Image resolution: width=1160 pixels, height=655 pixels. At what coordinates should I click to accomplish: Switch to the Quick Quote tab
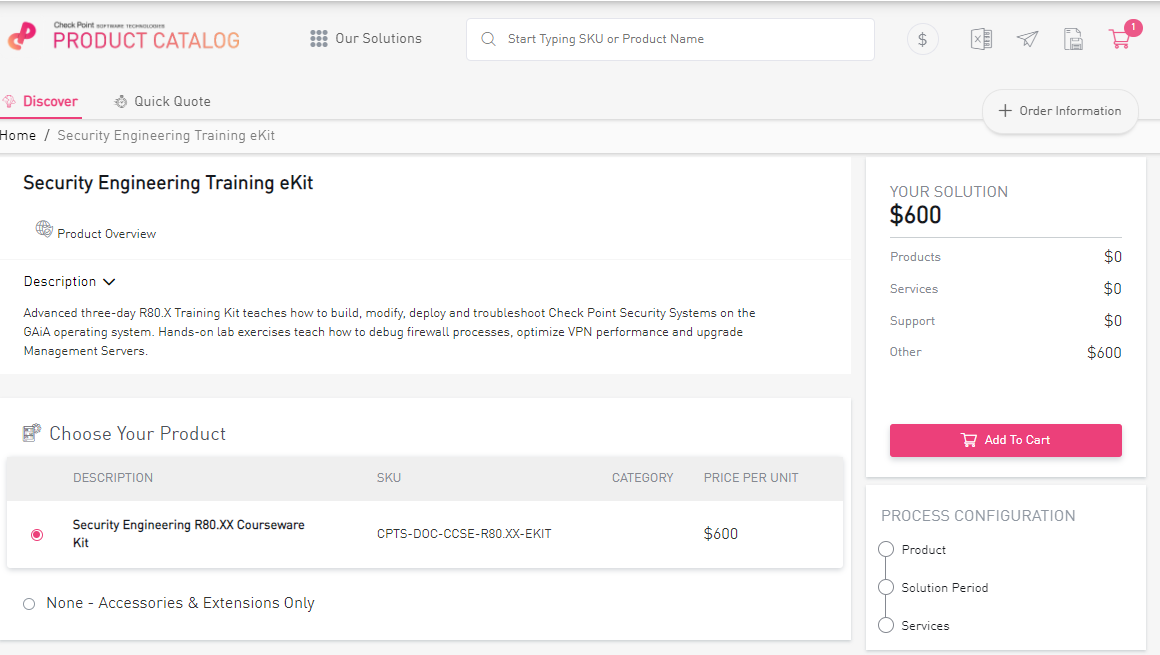[x=162, y=101]
